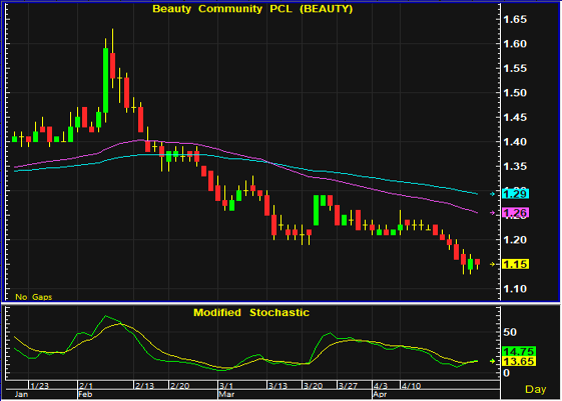Click the 0 level on stochastic axis

[x=506, y=373]
